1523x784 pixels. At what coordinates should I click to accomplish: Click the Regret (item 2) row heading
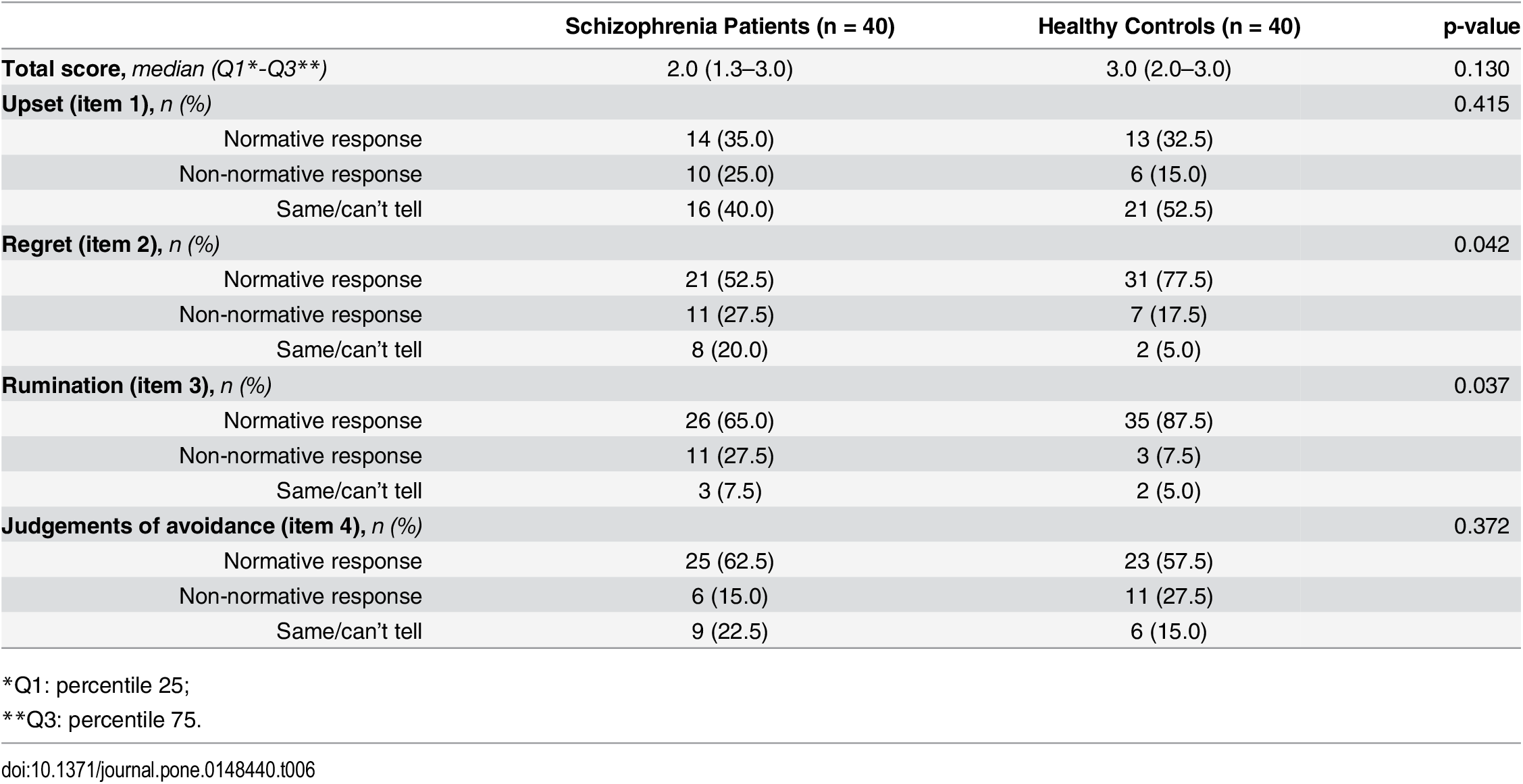tap(110, 244)
